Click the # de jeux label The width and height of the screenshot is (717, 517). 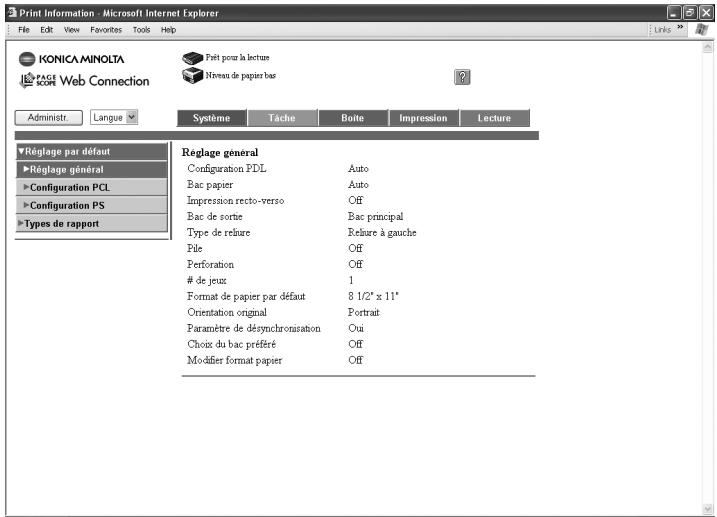[x=207, y=280]
